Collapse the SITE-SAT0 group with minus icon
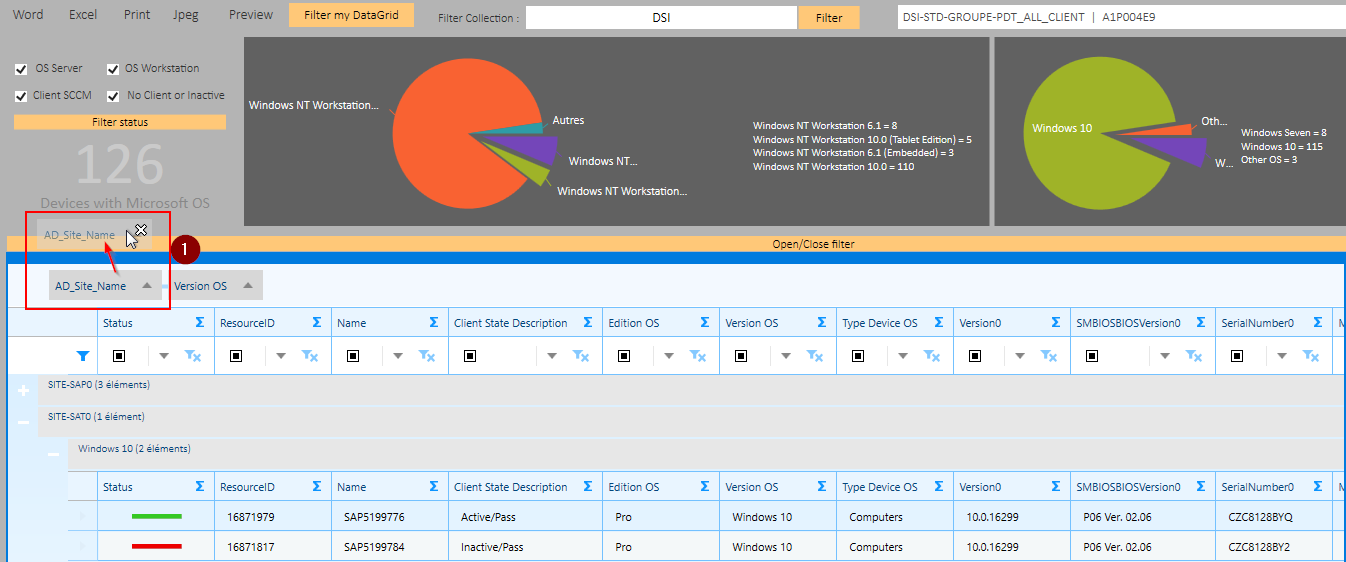Viewport: 1346px width, 562px height. [x=23, y=422]
